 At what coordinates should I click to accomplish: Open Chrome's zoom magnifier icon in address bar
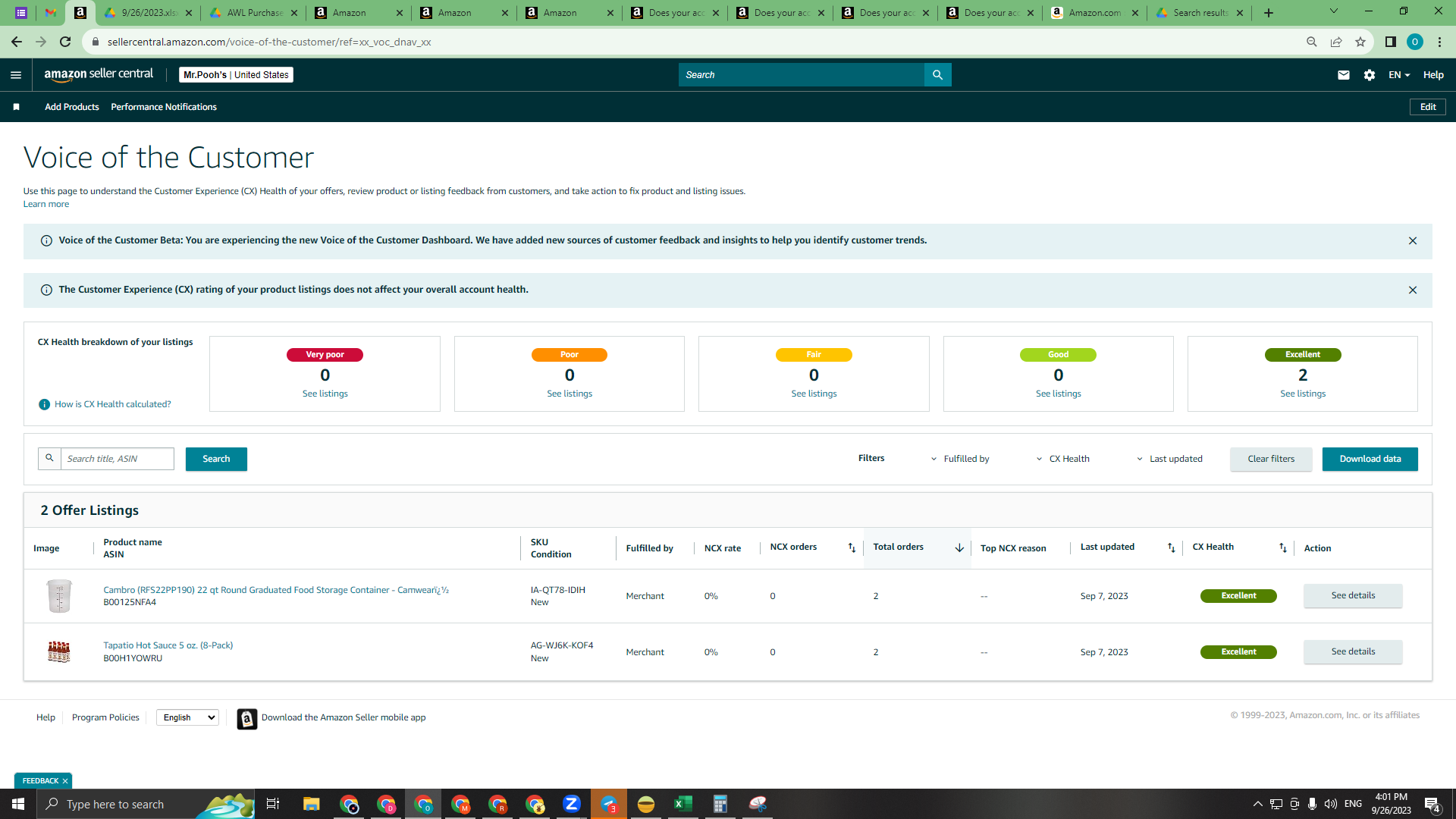pyautogui.click(x=1312, y=42)
